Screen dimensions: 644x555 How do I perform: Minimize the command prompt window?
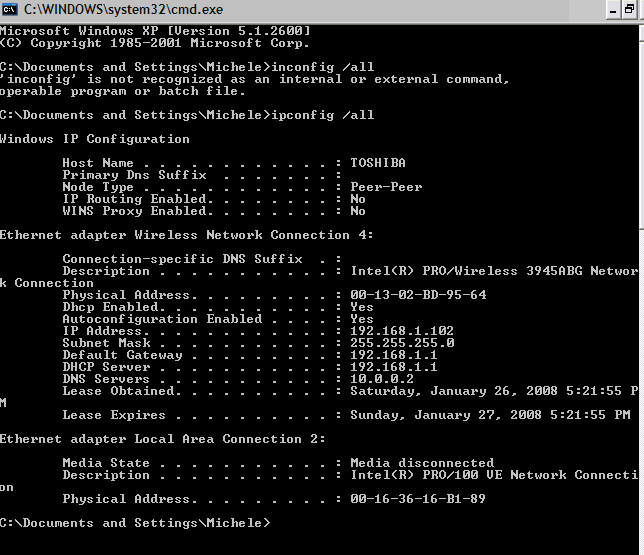pos(613,10)
